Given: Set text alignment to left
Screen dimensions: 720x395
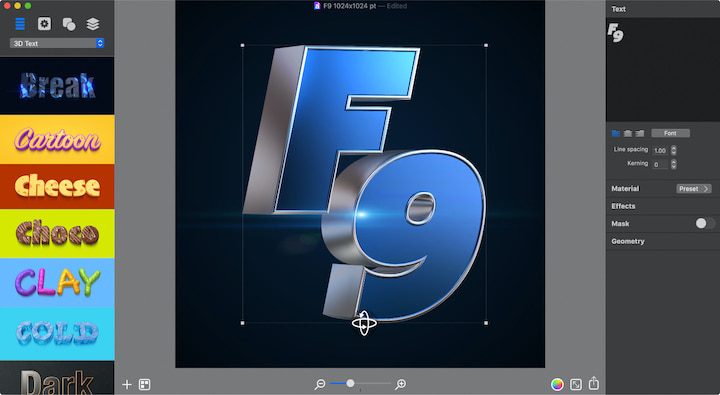Looking at the screenshot, I should click(x=616, y=133).
